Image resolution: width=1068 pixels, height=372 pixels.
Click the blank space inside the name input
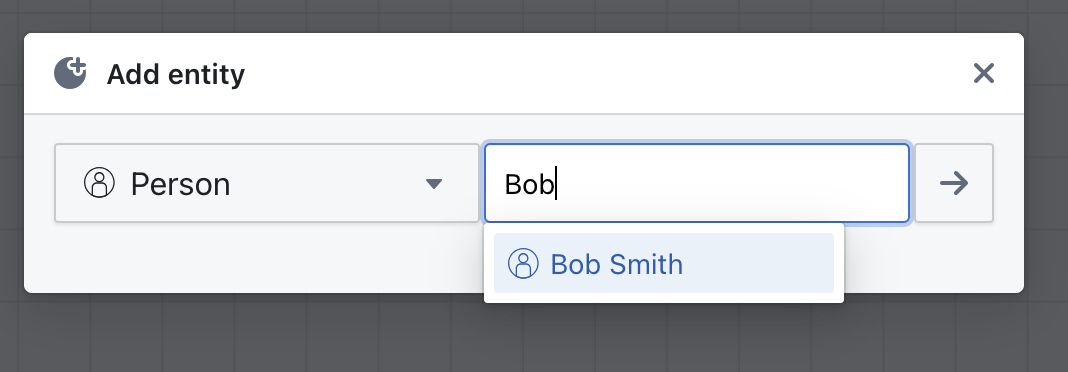pyautogui.click(x=736, y=183)
